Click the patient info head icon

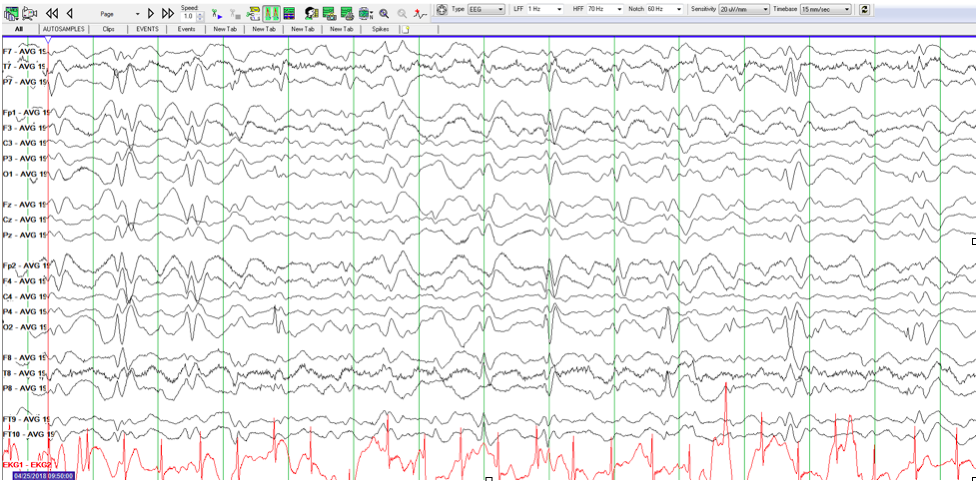pos(312,13)
